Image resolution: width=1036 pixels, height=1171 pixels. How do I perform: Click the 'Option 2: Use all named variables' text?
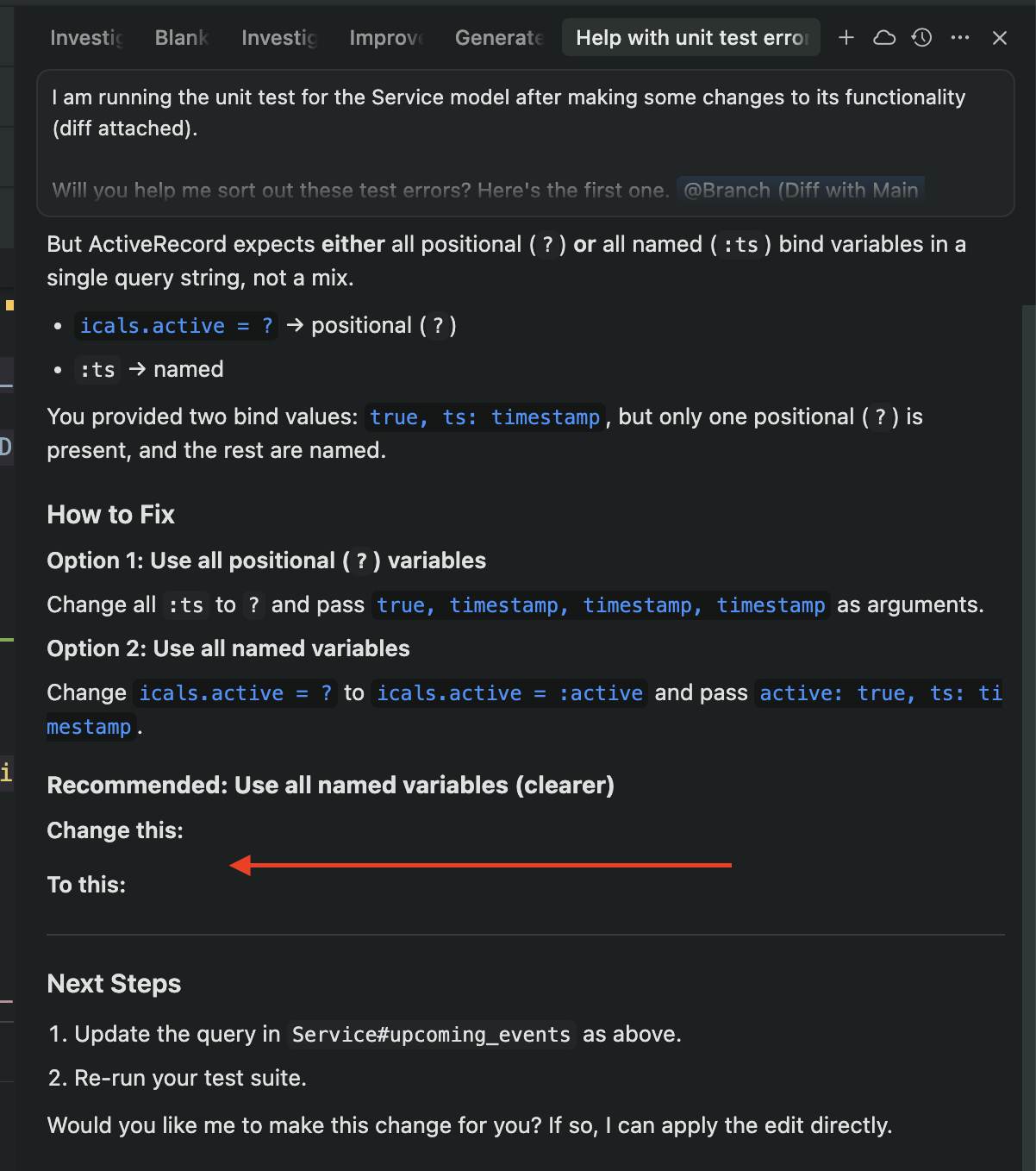pos(228,648)
